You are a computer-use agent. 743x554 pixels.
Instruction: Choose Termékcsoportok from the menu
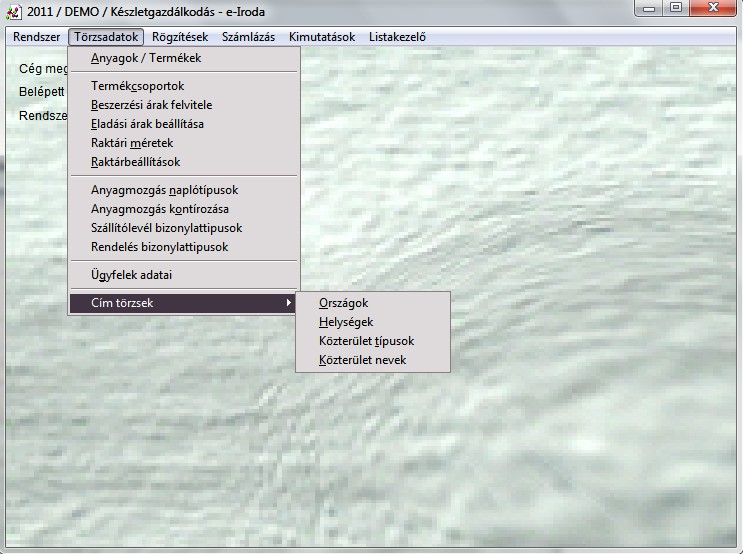tap(138, 86)
